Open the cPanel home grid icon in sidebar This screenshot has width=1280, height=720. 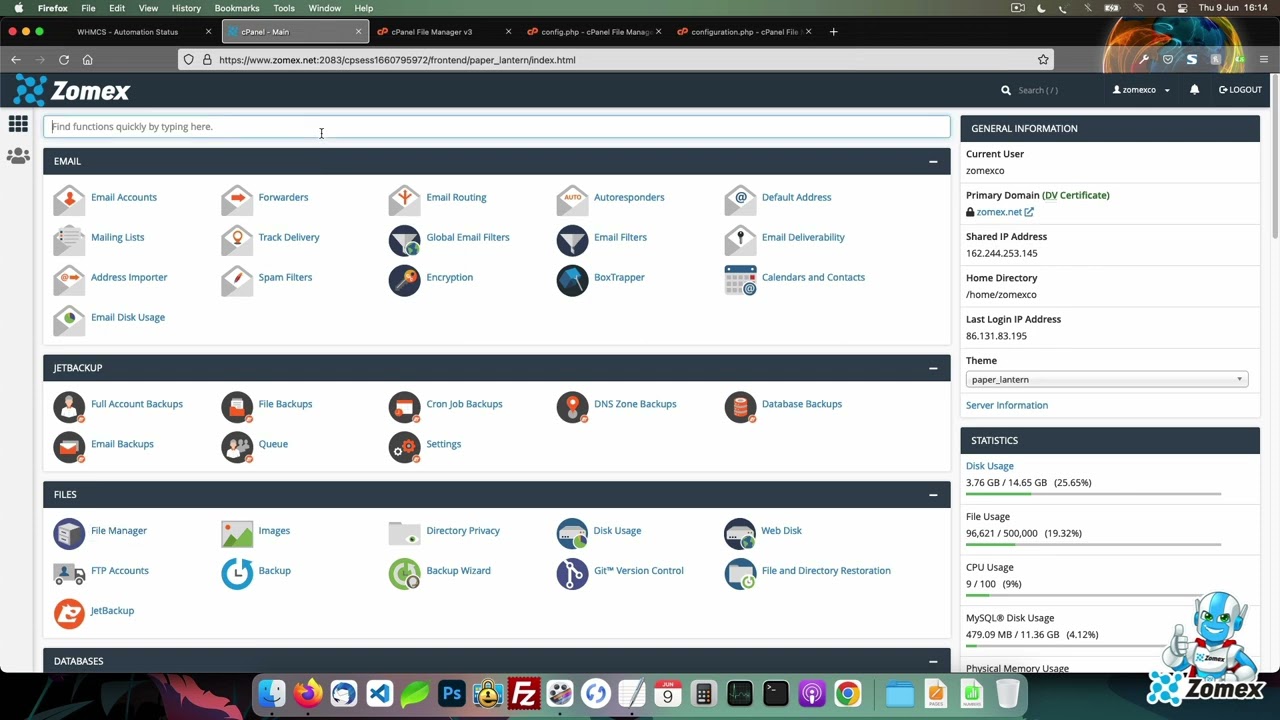click(18, 124)
